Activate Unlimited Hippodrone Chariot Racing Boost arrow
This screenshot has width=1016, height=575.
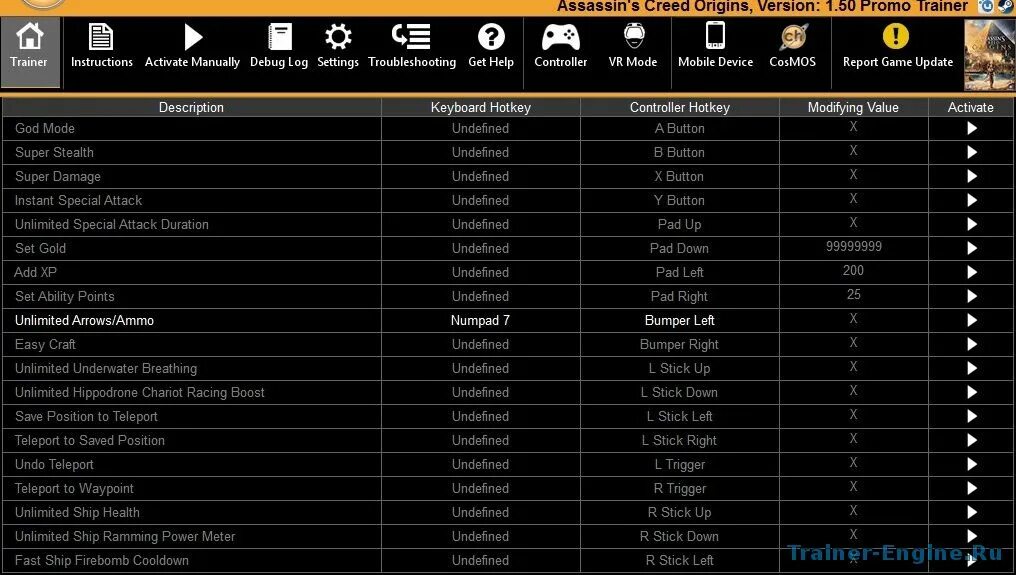pos(971,392)
